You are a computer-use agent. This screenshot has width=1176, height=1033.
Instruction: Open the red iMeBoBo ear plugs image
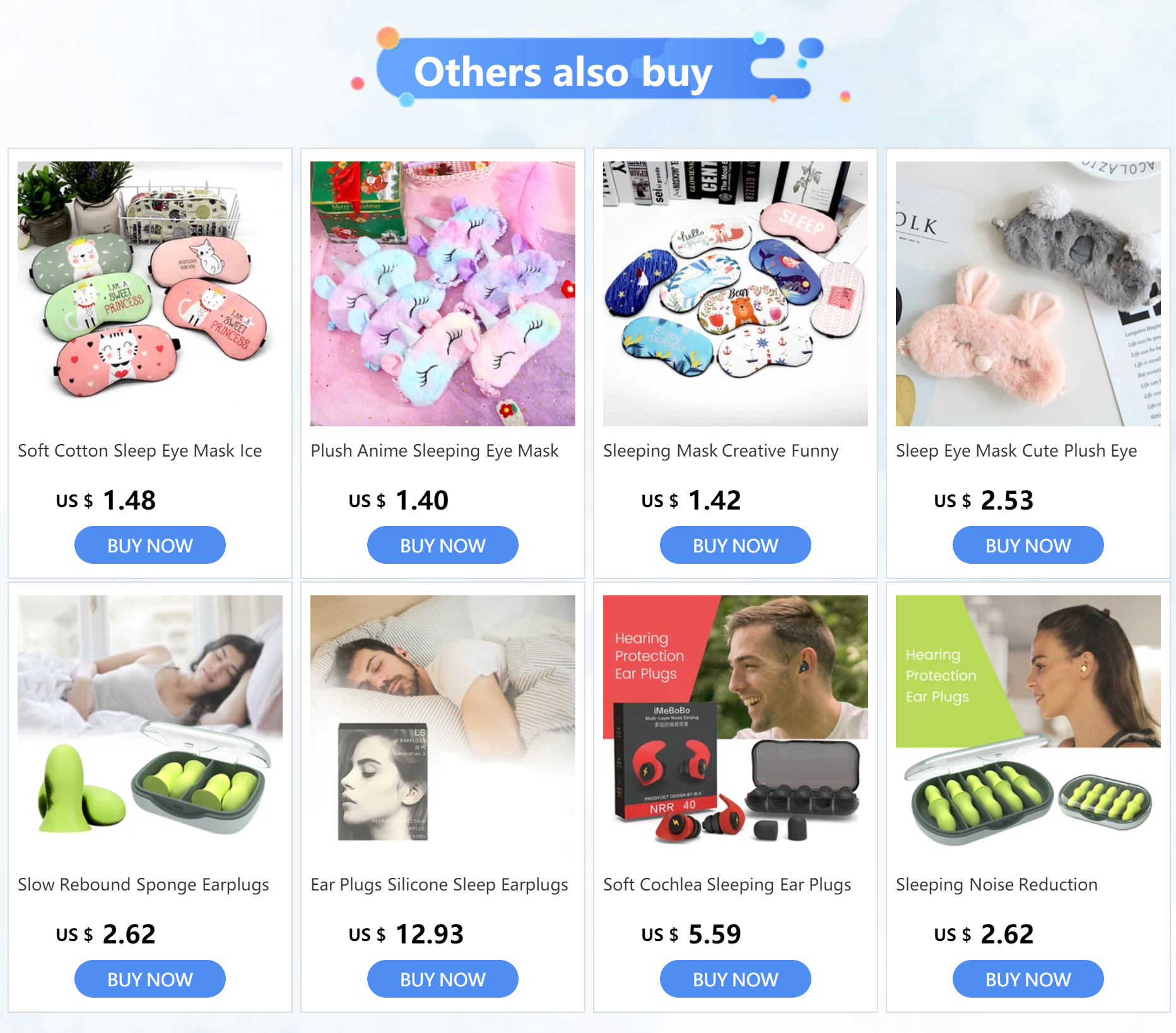pyautogui.click(x=736, y=728)
